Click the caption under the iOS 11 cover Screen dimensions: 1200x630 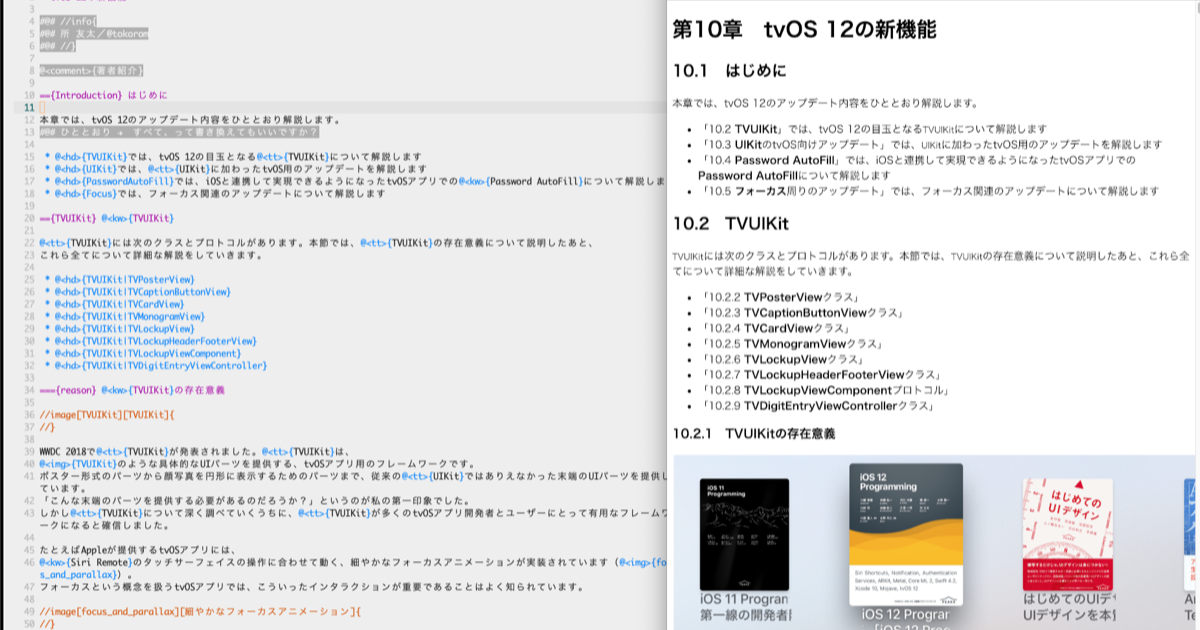click(744, 607)
